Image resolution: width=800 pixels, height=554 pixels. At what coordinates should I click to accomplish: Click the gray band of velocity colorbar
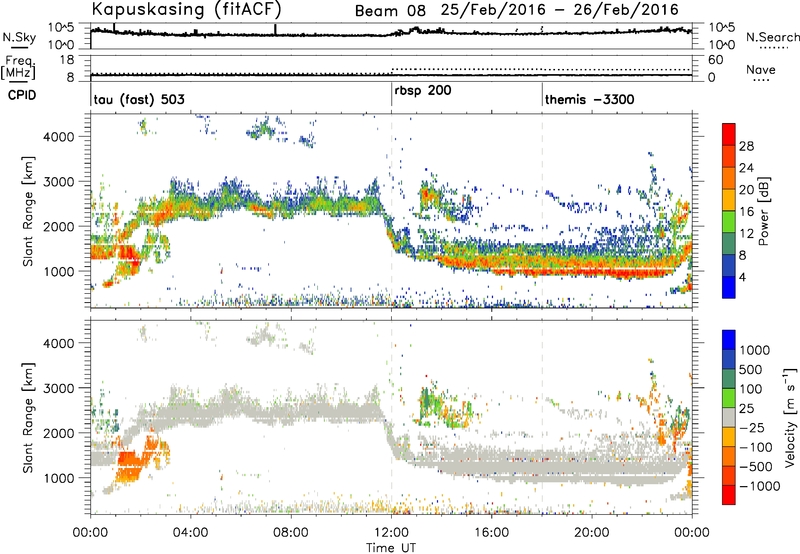pos(729,417)
